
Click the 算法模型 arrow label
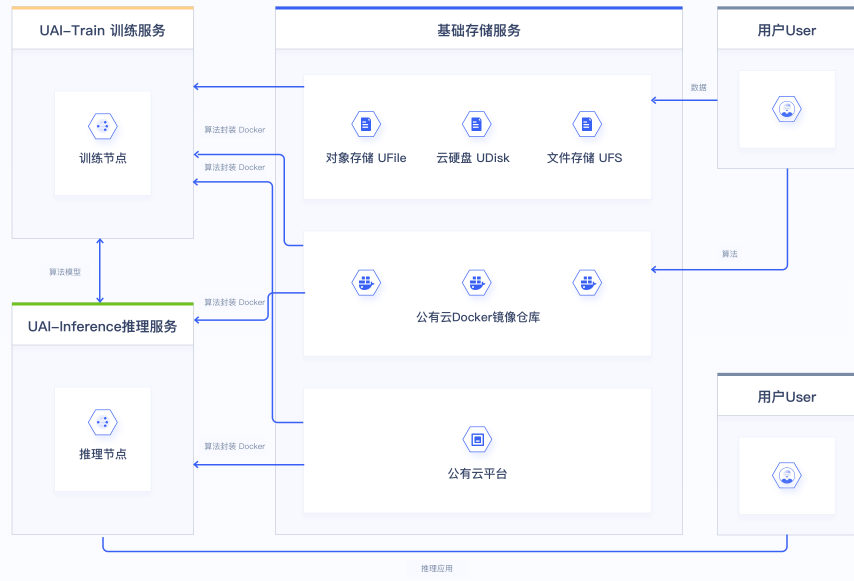tap(65, 272)
